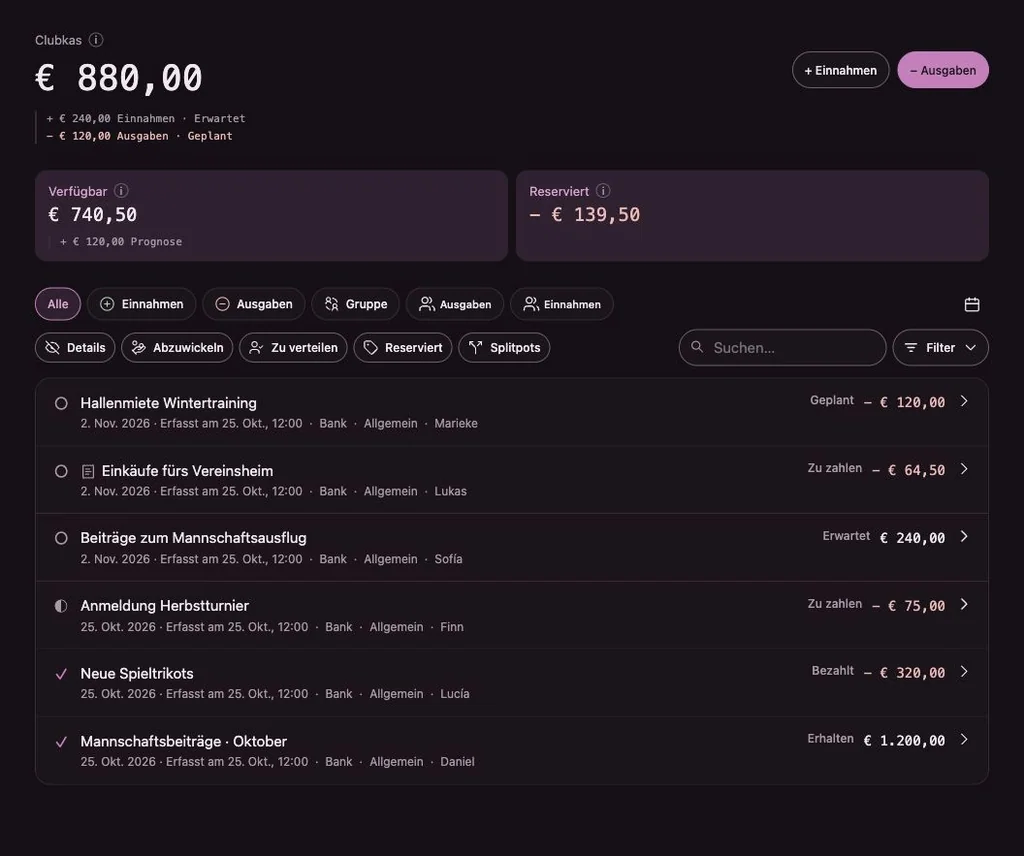
Task: Open the Verfügbar € 740,50 card
Action: click(x=271, y=216)
